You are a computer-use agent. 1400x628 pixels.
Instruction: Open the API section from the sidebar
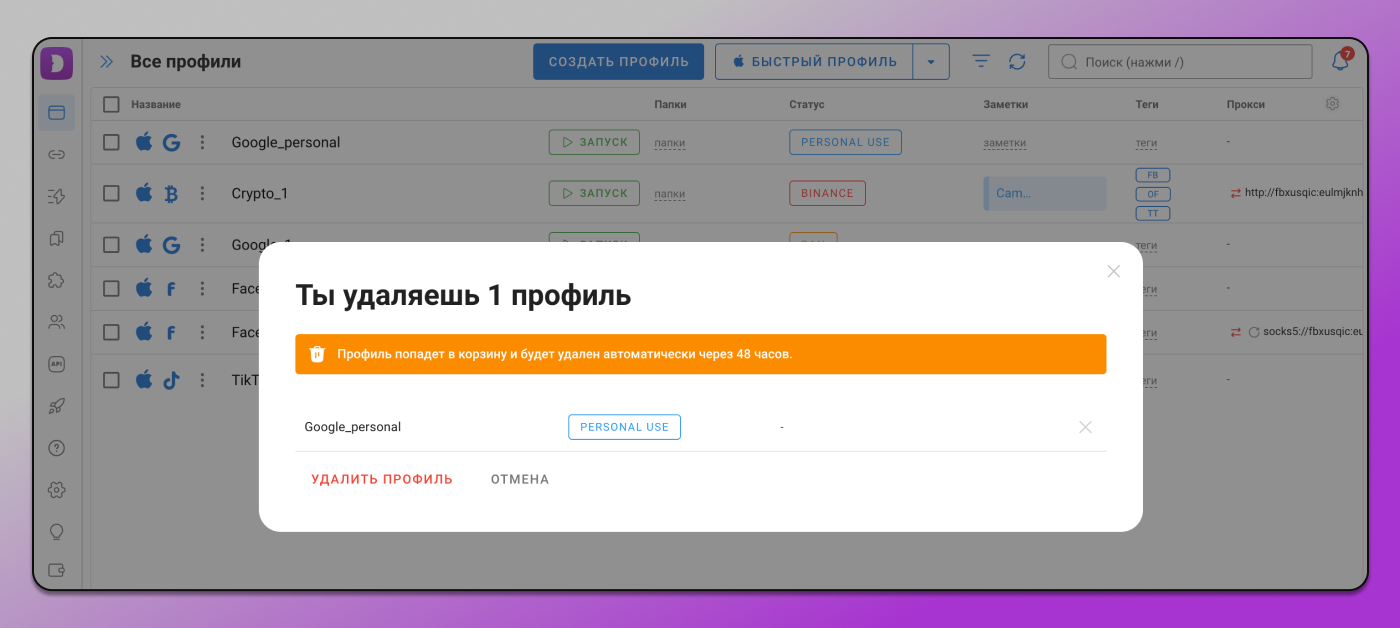click(x=57, y=364)
